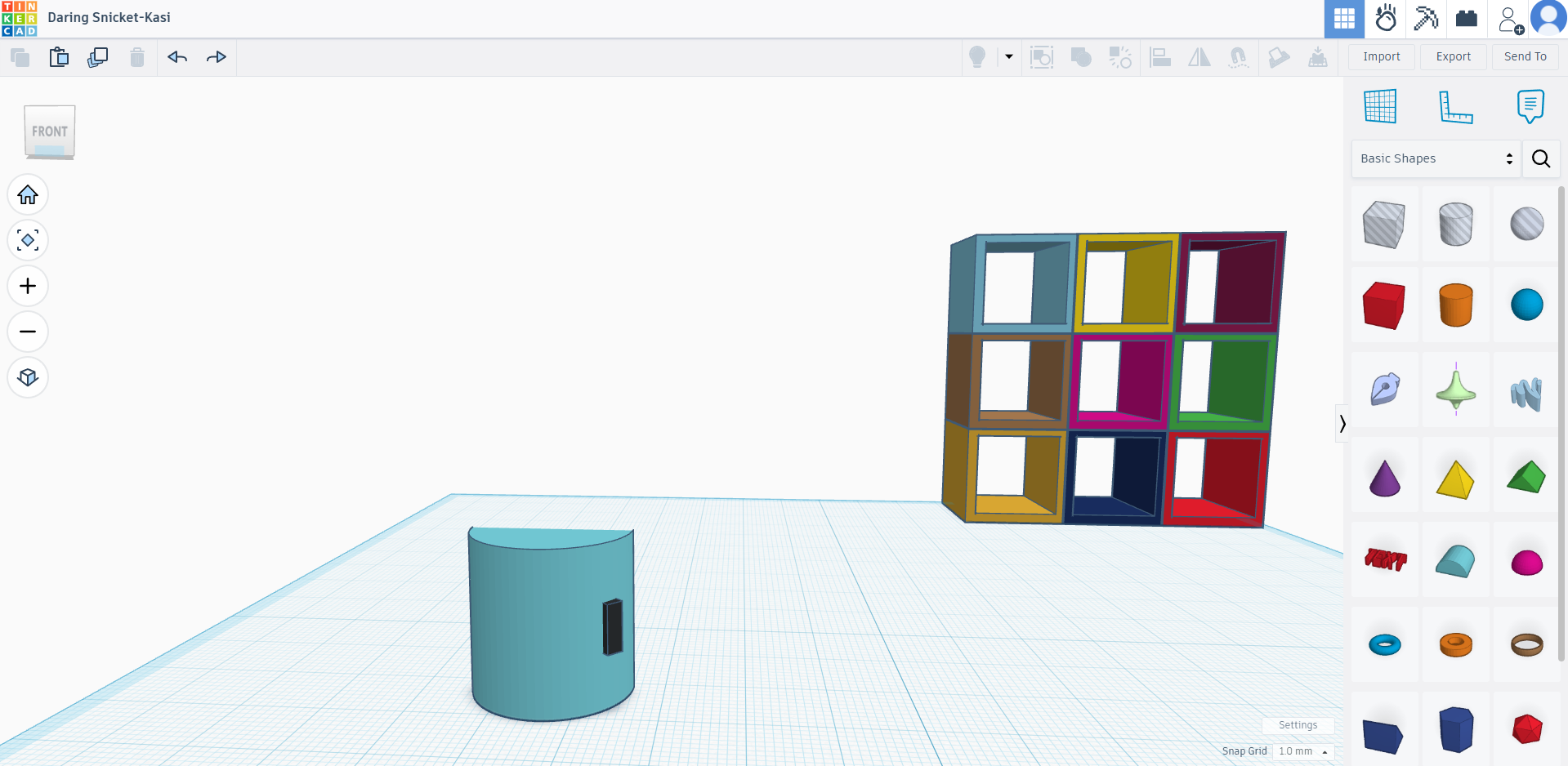Click the Mirror tool icon

[1199, 57]
